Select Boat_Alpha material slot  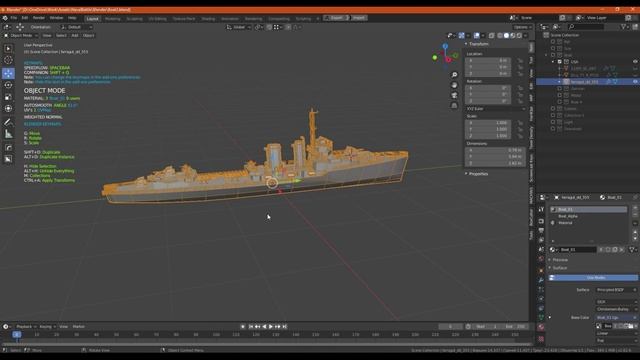(x=589, y=216)
